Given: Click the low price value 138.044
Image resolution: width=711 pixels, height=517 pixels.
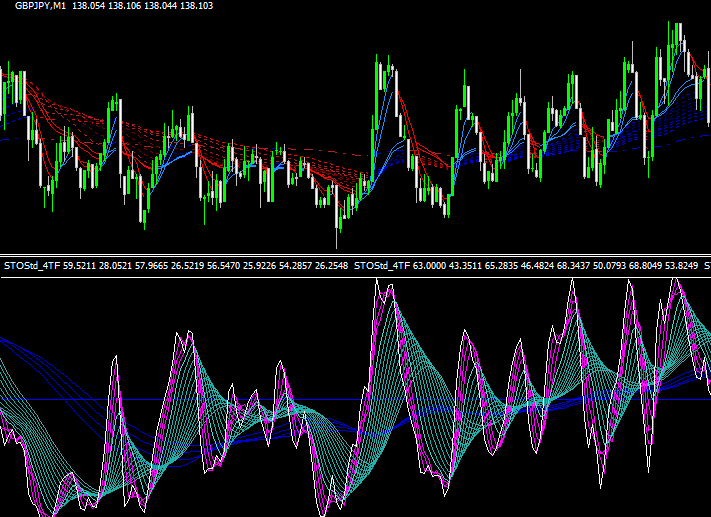Looking at the screenshot, I should tap(164, 6).
